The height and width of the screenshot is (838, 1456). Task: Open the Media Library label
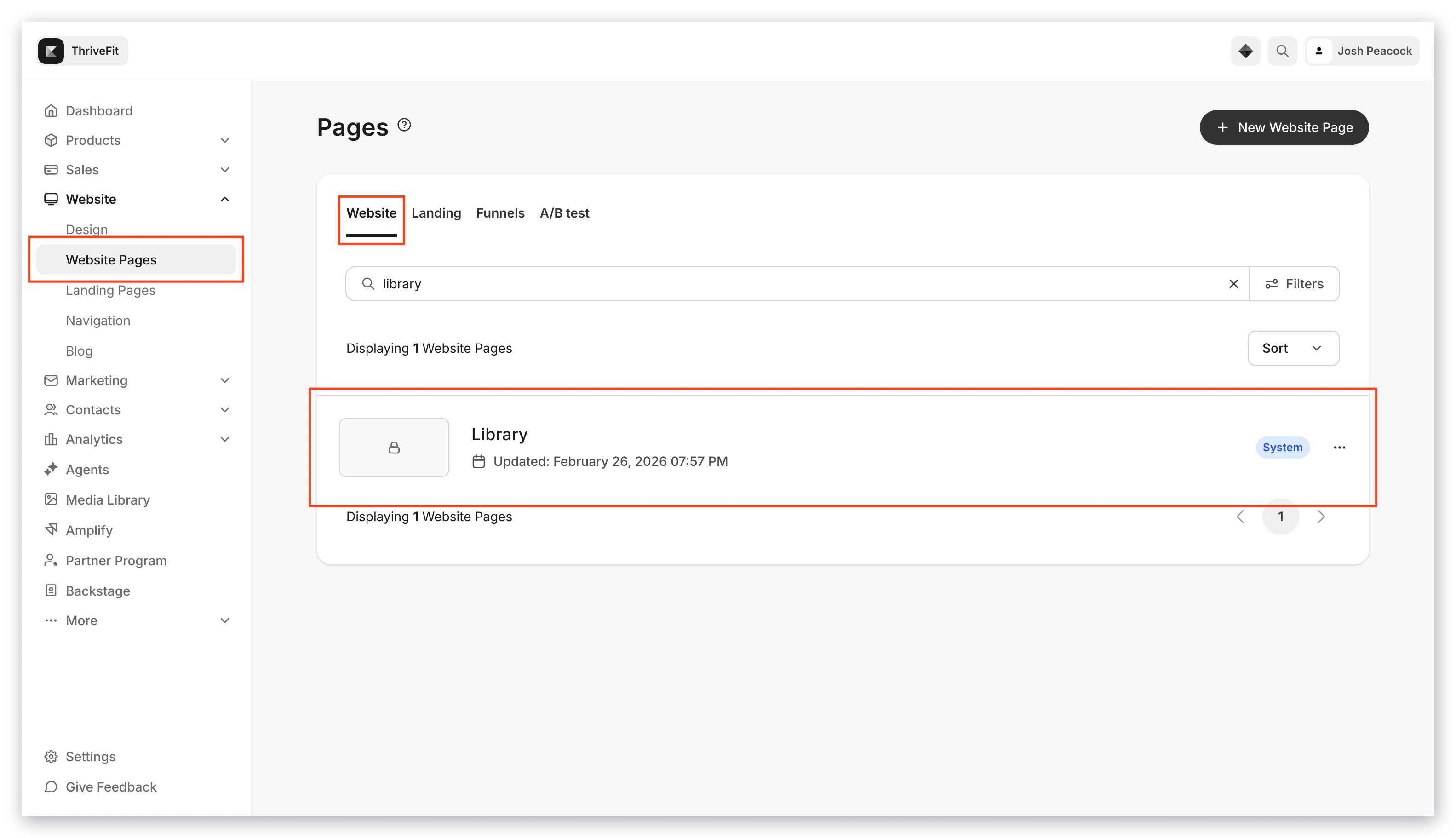pyautogui.click(x=108, y=499)
